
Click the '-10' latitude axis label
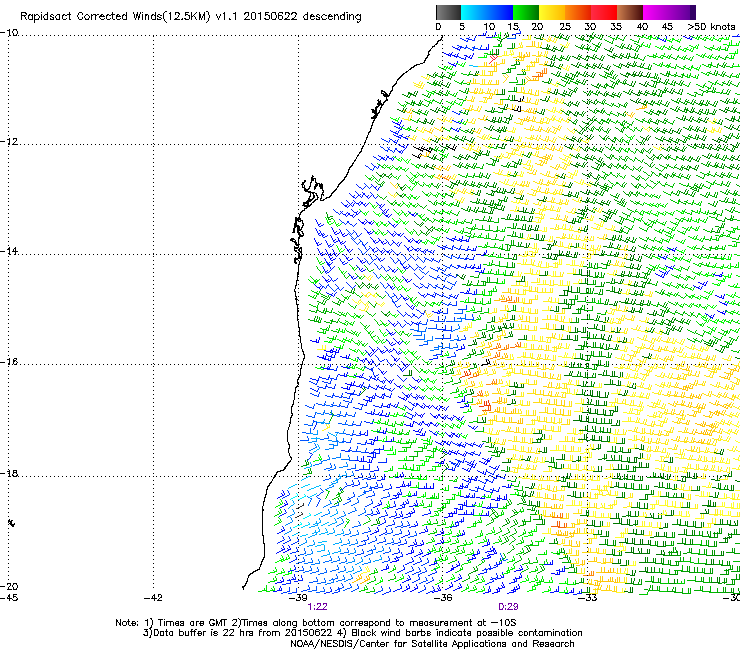click(x=9, y=33)
